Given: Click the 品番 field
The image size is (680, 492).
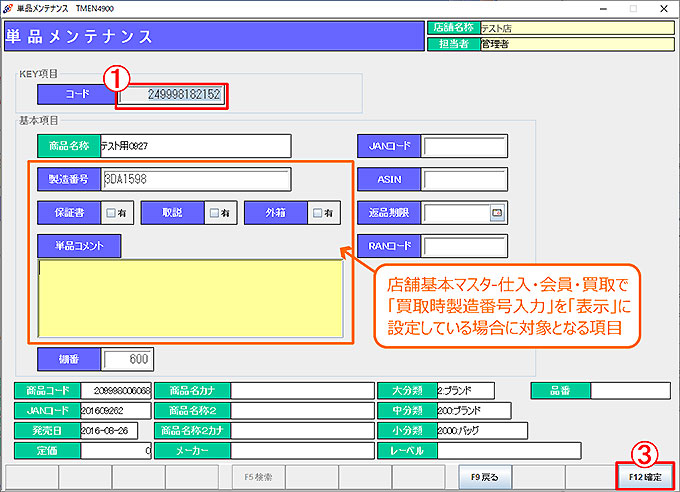Looking at the screenshot, I should (x=630, y=391).
